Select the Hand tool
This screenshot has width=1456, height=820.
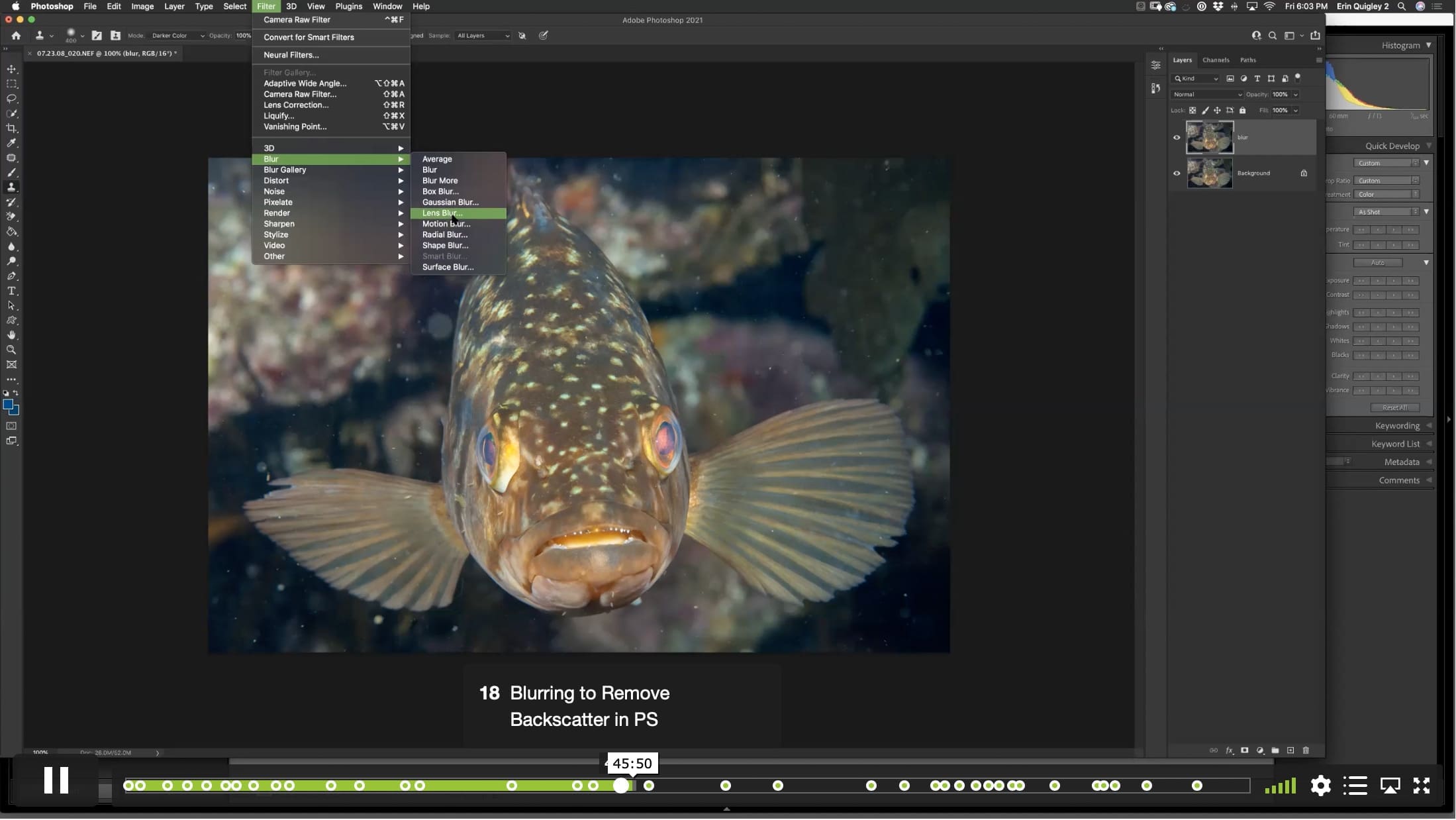click(x=11, y=335)
